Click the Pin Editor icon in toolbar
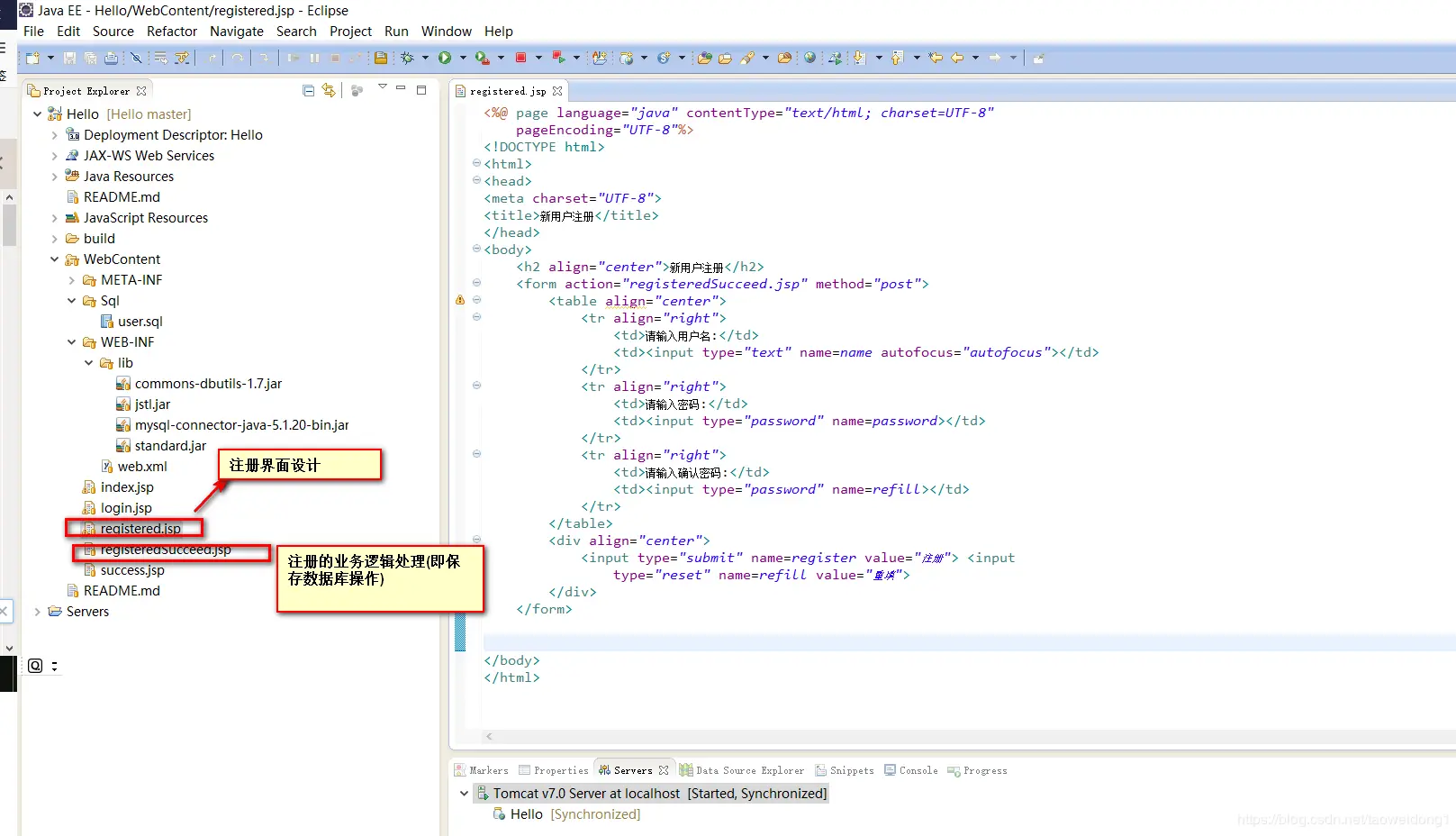The width and height of the screenshot is (1456, 836). [1038, 58]
